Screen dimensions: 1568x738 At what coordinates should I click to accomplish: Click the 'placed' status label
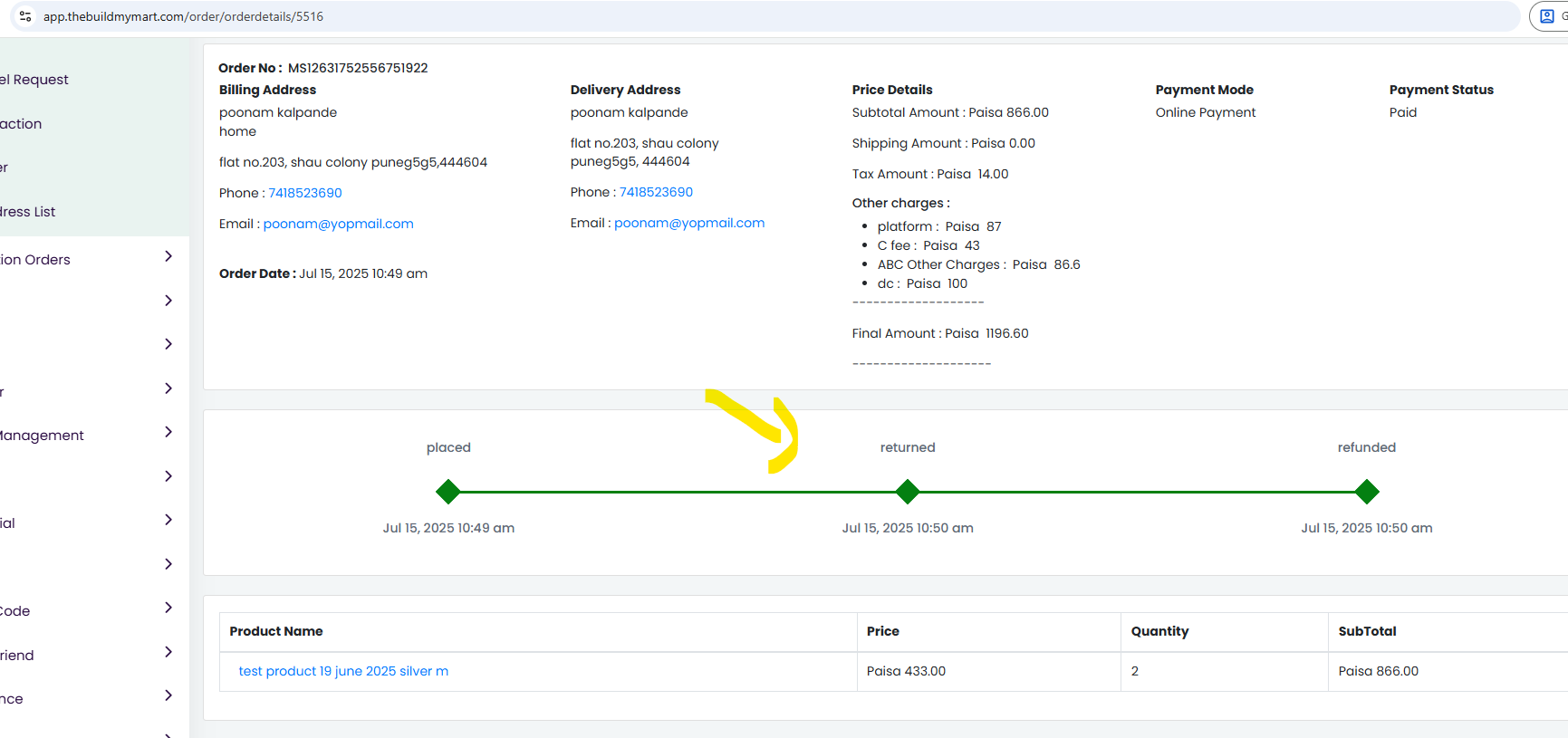coord(448,447)
